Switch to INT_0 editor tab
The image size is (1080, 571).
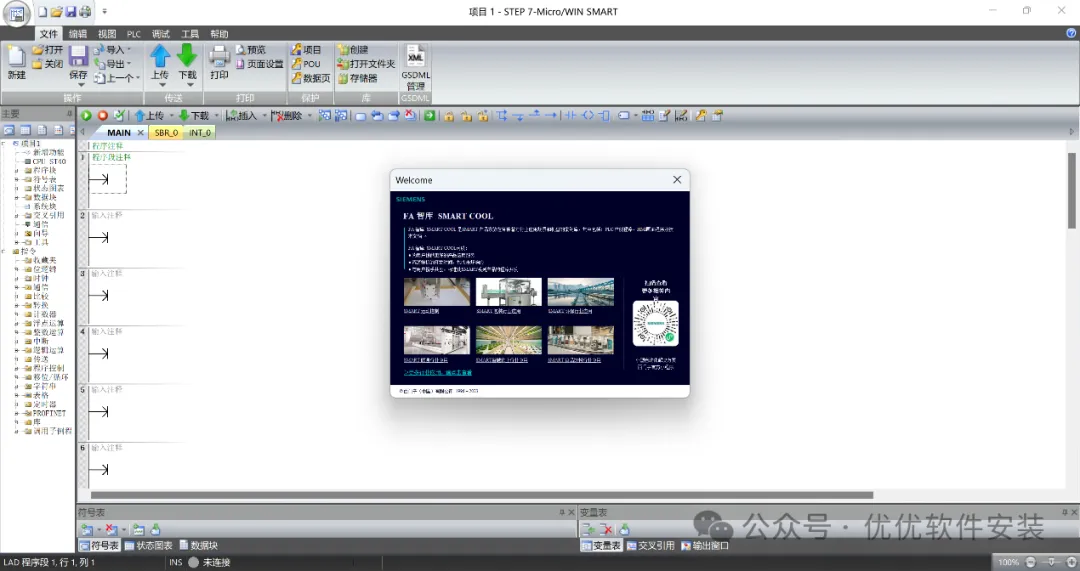coord(200,132)
